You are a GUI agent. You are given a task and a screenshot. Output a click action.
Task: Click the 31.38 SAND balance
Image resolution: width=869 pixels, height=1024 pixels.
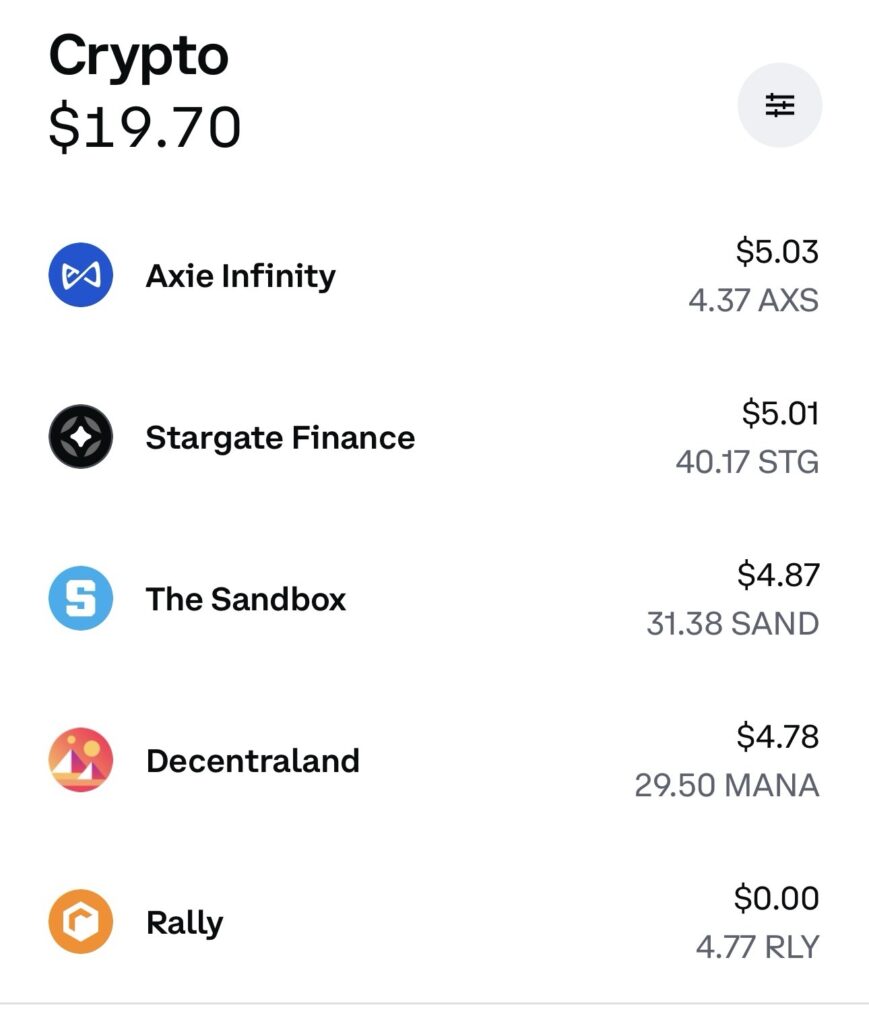pos(732,624)
